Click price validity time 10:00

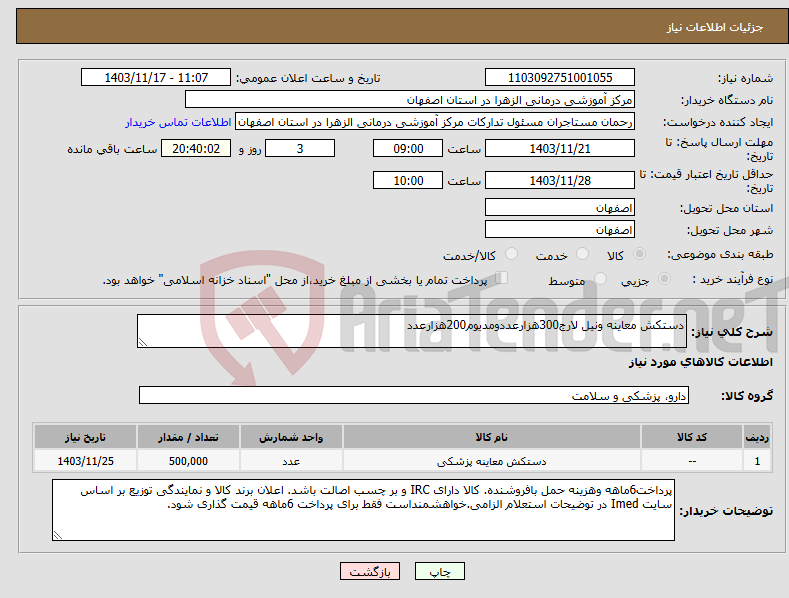pos(408,180)
